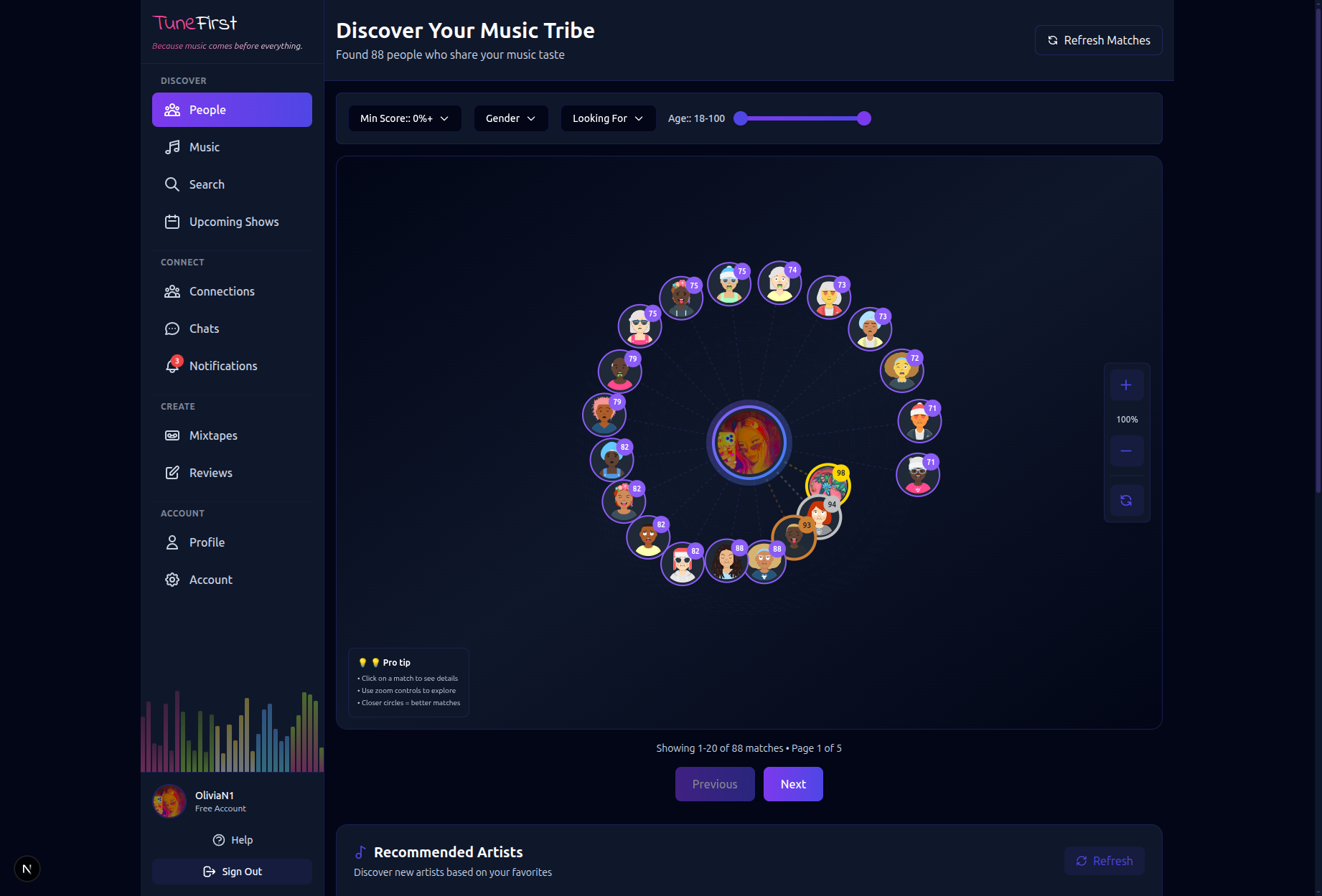The width and height of the screenshot is (1322, 896).
Task: Open Mixtapes via the cassette icon
Action: point(172,435)
